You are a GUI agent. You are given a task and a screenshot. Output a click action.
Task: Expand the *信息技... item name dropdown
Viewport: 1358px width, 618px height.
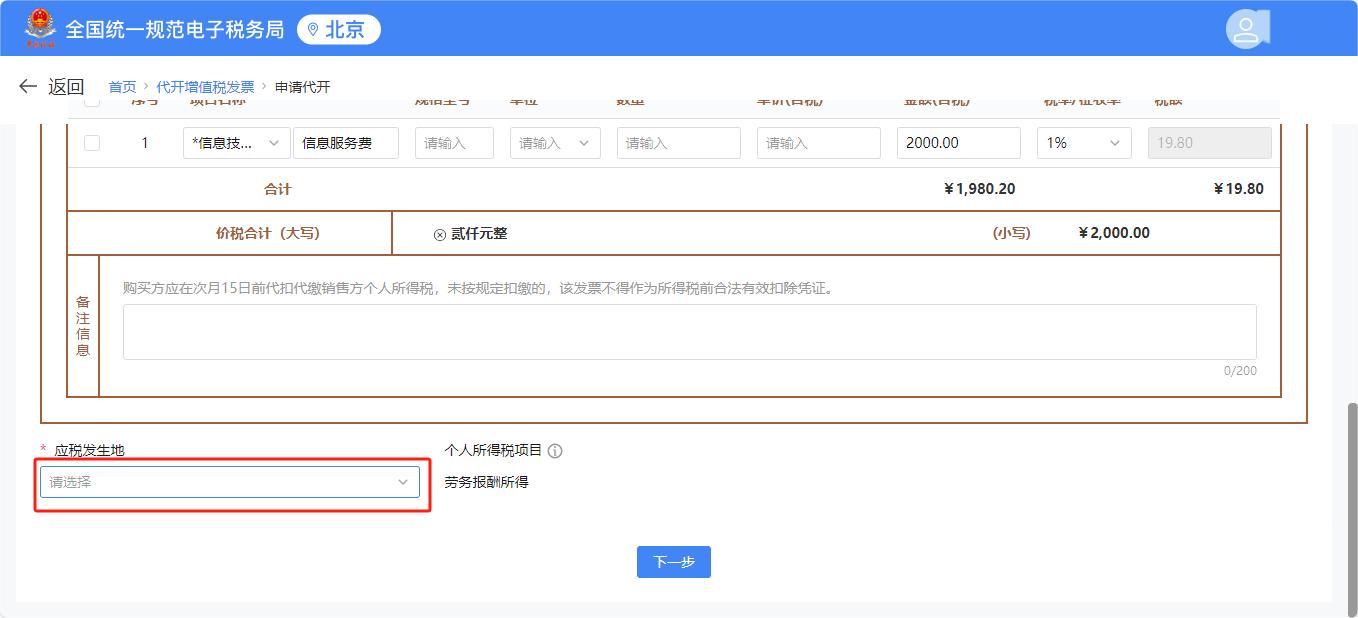click(236, 143)
